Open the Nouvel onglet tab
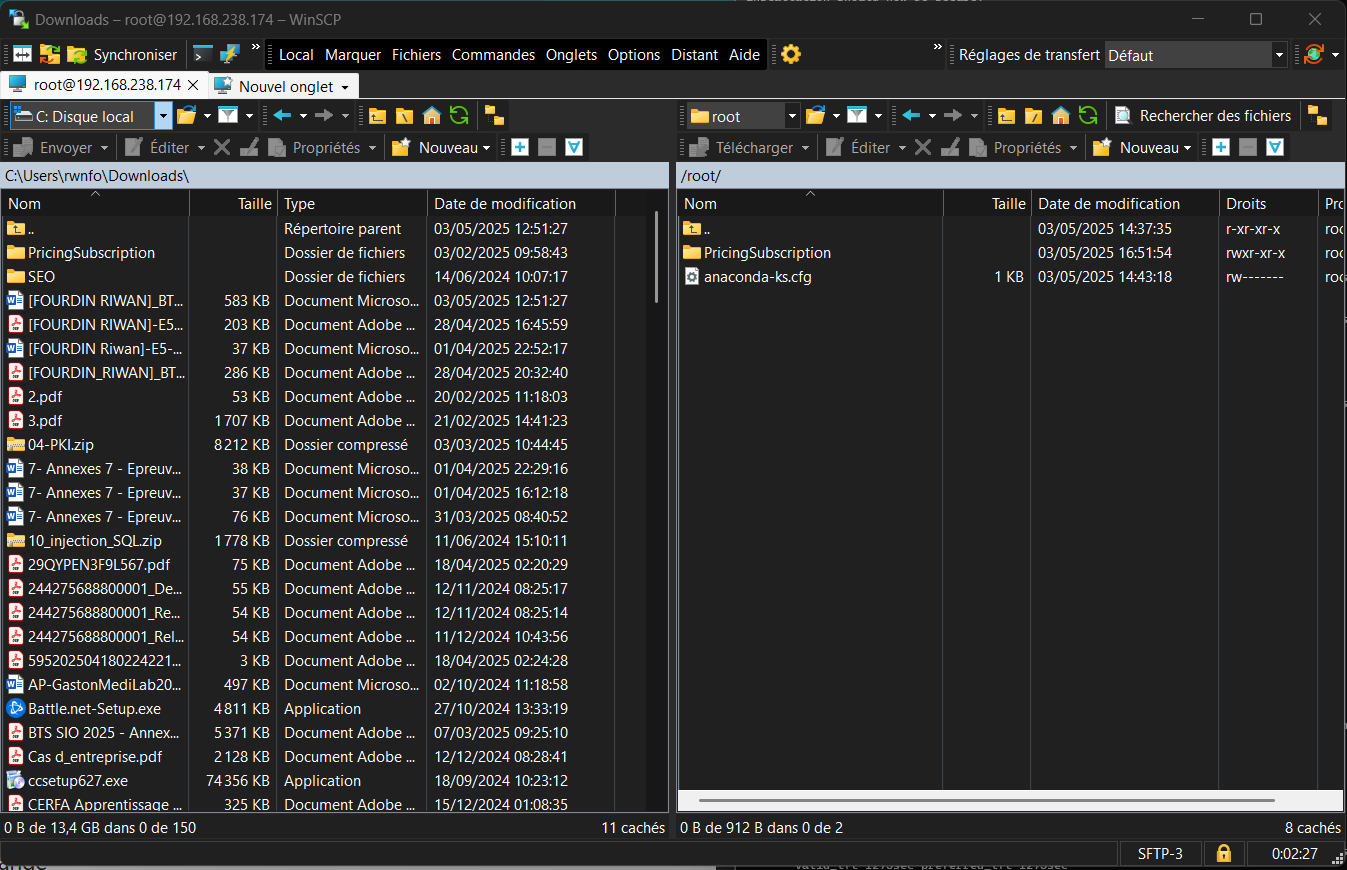The image size is (1347, 870). (281, 86)
